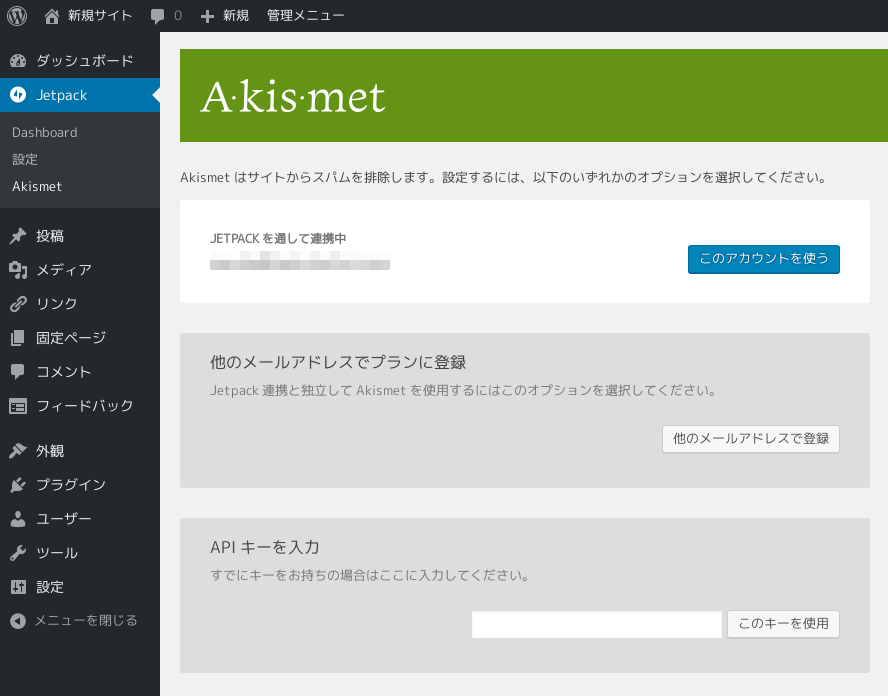888x696 pixels.
Task: Click the person icon for ユーザー
Action: pos(18,519)
